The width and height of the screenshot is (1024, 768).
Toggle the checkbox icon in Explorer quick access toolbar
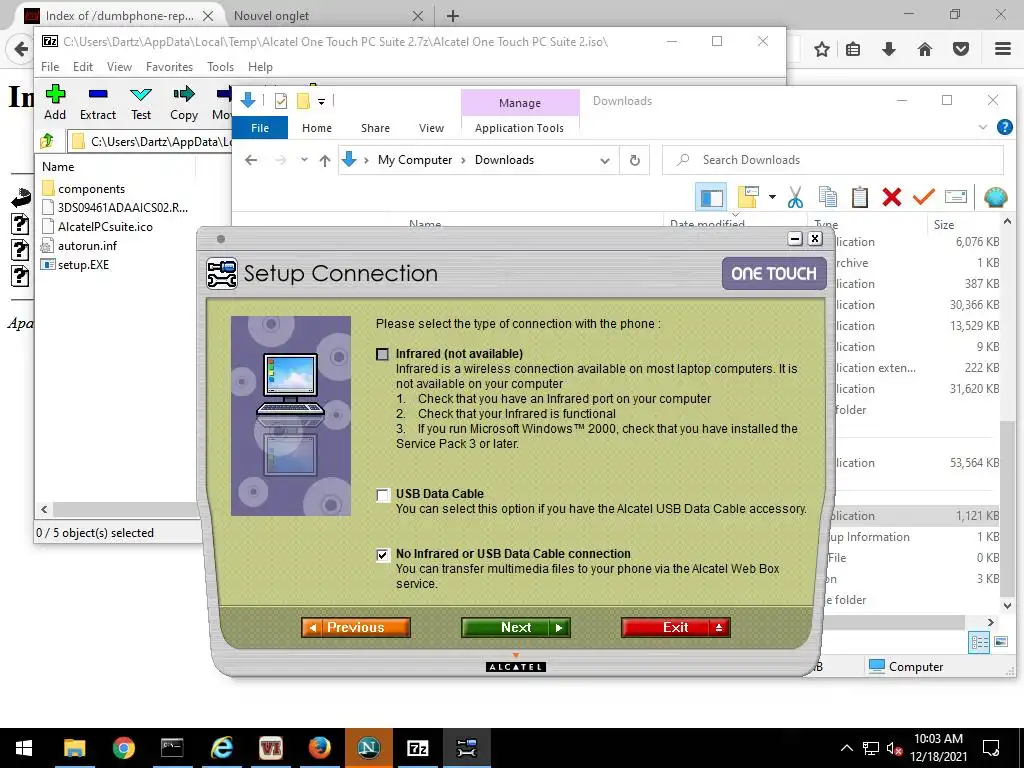coord(281,101)
